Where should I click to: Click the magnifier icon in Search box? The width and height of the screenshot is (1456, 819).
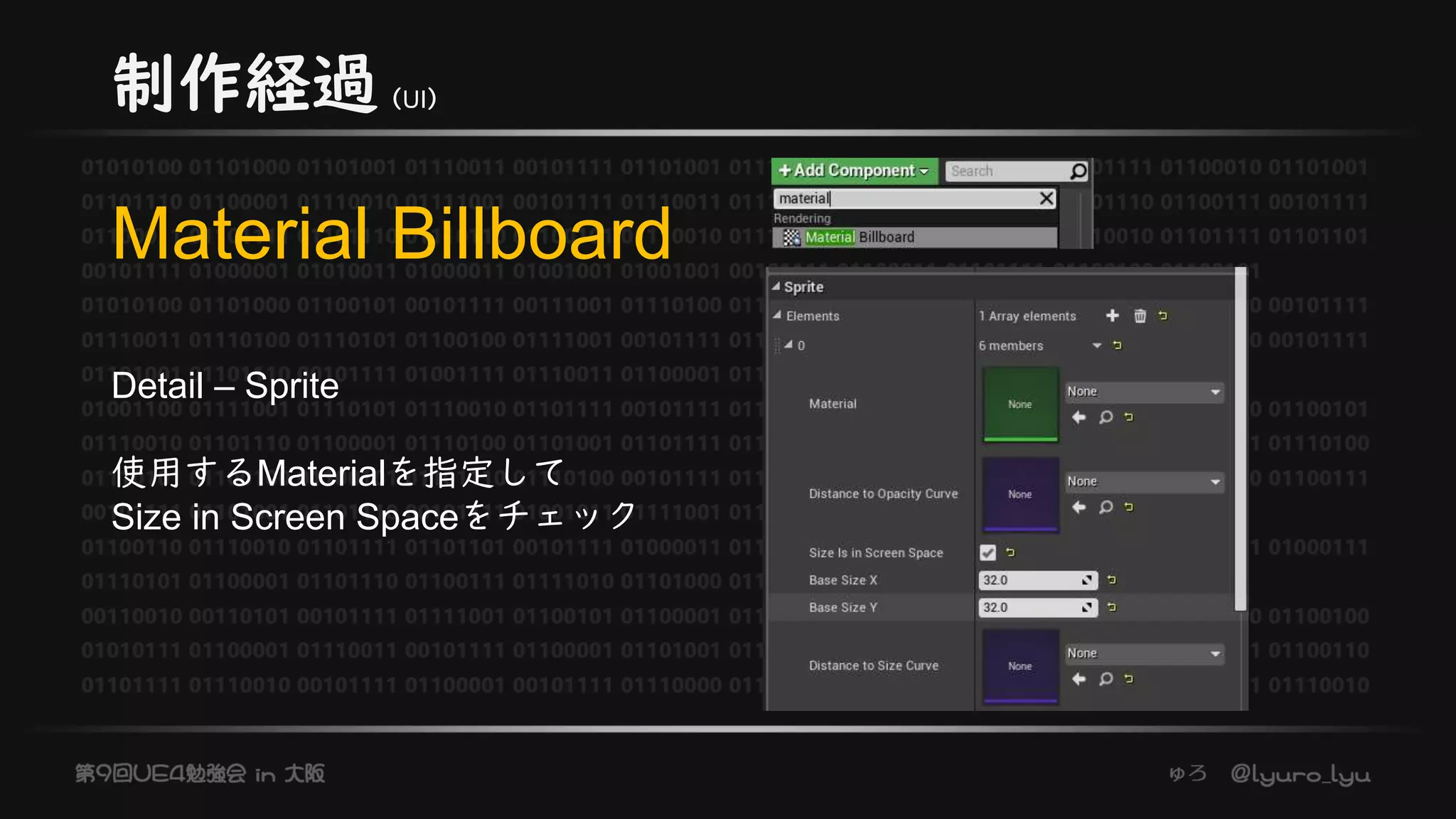pyautogui.click(x=1078, y=171)
